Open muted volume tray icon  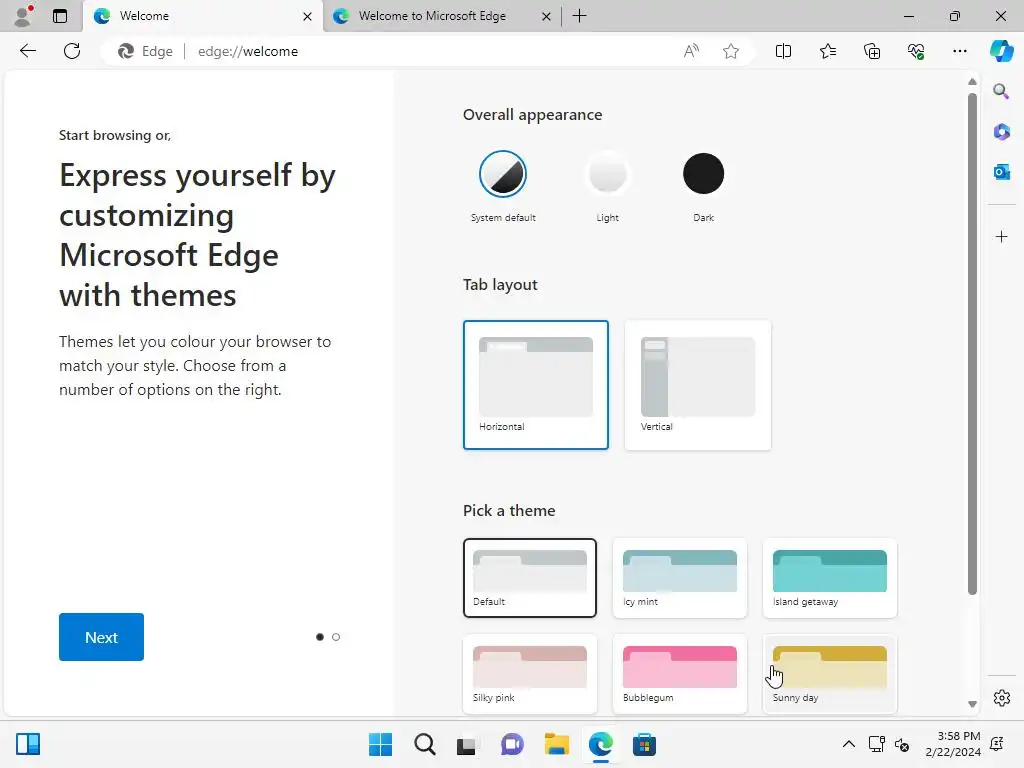(902, 744)
